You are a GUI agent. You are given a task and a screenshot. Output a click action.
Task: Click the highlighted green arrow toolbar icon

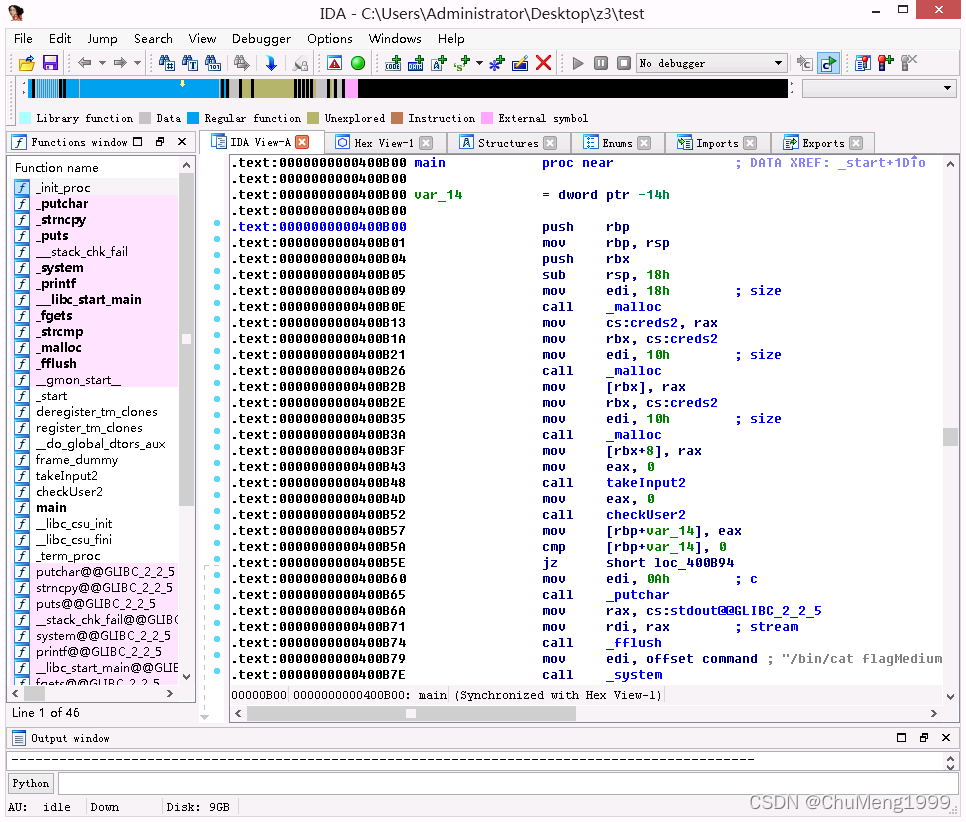coord(829,63)
